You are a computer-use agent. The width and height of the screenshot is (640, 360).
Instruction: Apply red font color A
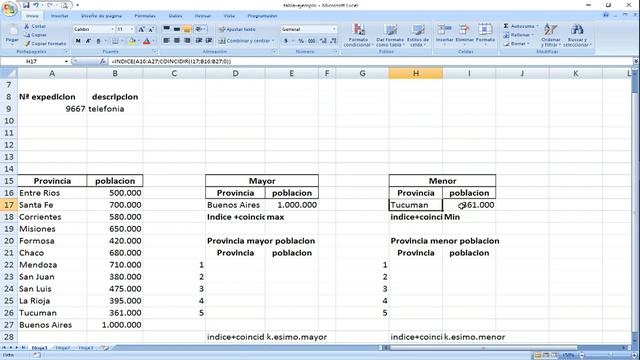click(146, 41)
